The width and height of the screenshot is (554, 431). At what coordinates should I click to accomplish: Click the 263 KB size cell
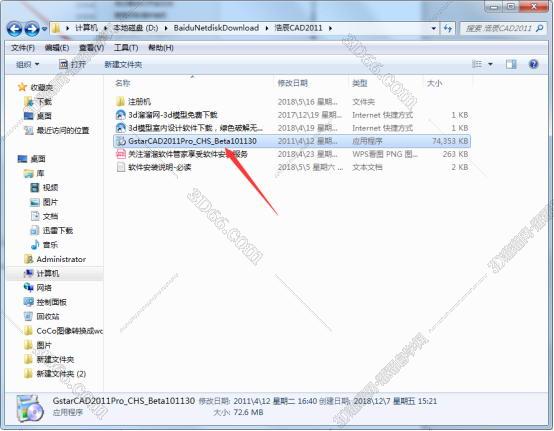click(x=455, y=154)
